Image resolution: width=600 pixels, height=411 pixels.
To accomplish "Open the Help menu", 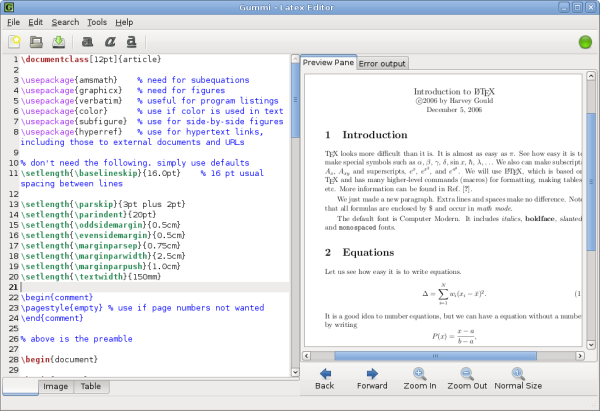I will tap(124, 22).
